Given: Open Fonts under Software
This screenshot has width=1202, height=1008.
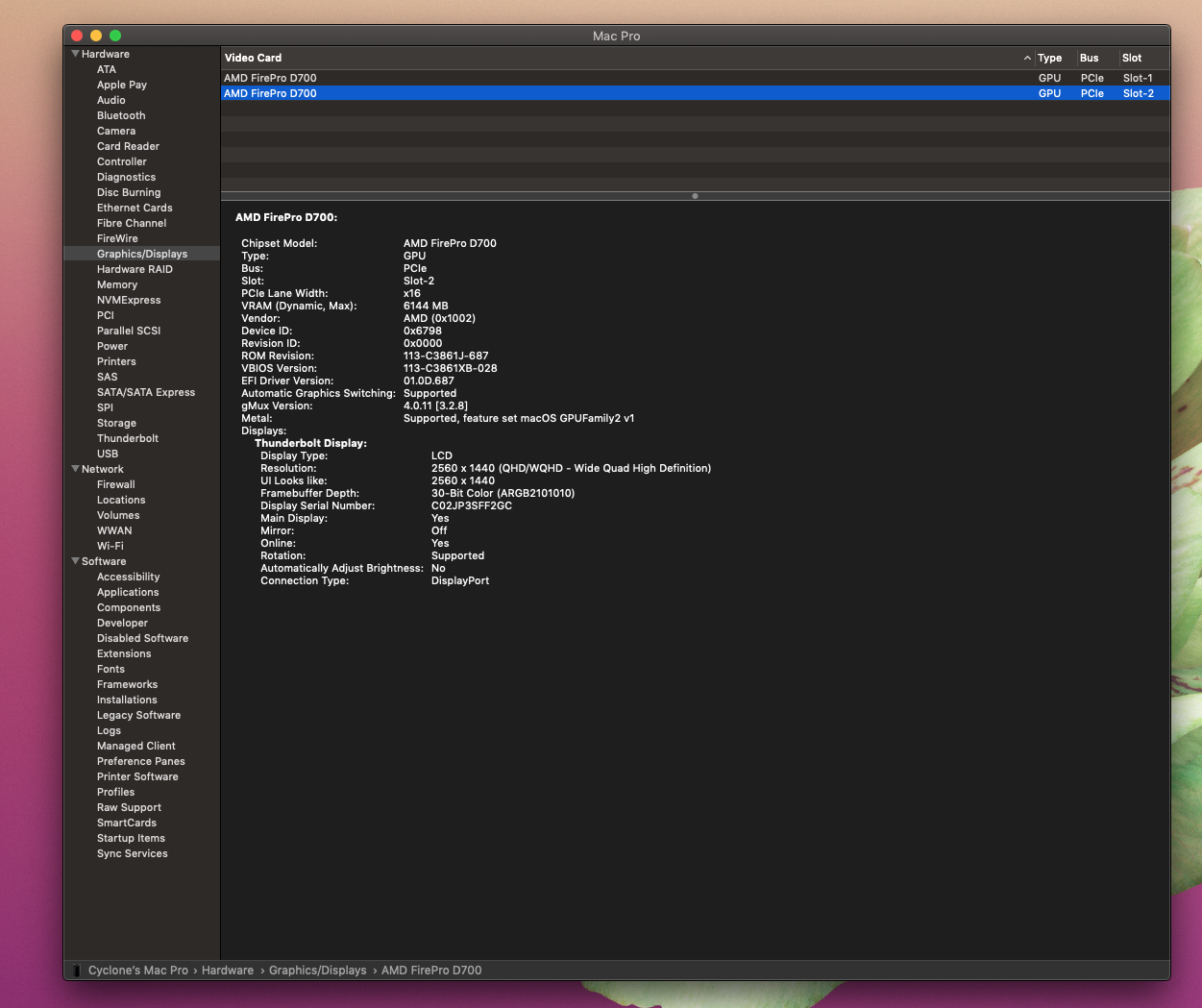Looking at the screenshot, I should (x=110, y=669).
